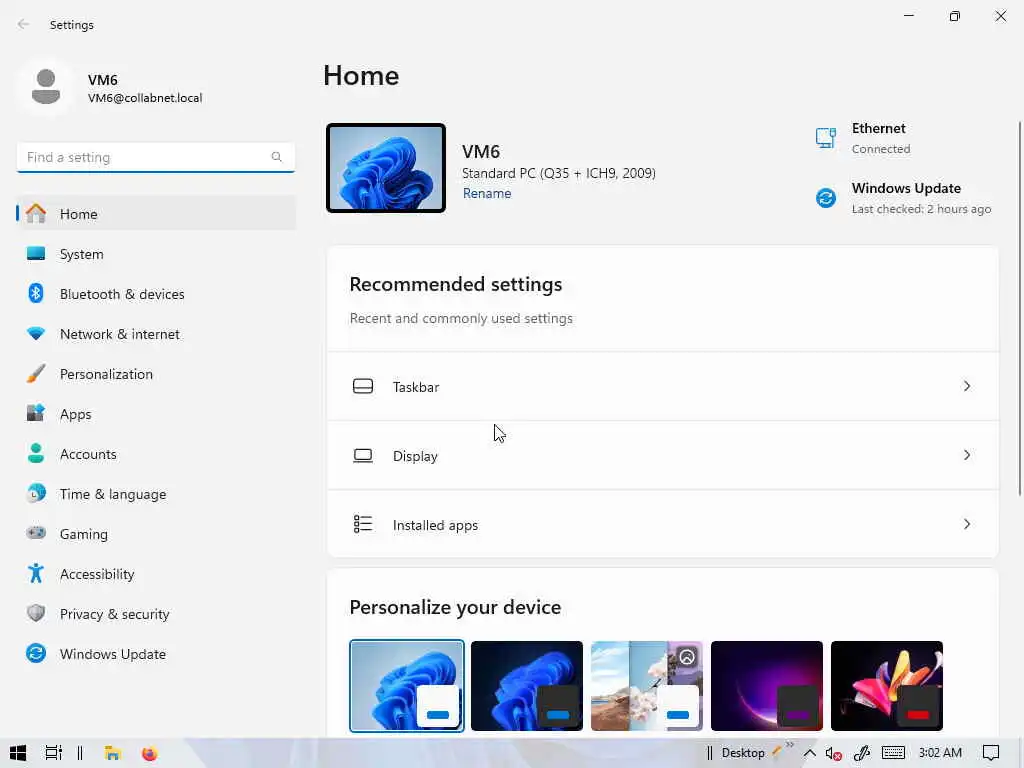Image resolution: width=1024 pixels, height=768 pixels.
Task: Click the Time & language globe icon
Action: pos(36,493)
